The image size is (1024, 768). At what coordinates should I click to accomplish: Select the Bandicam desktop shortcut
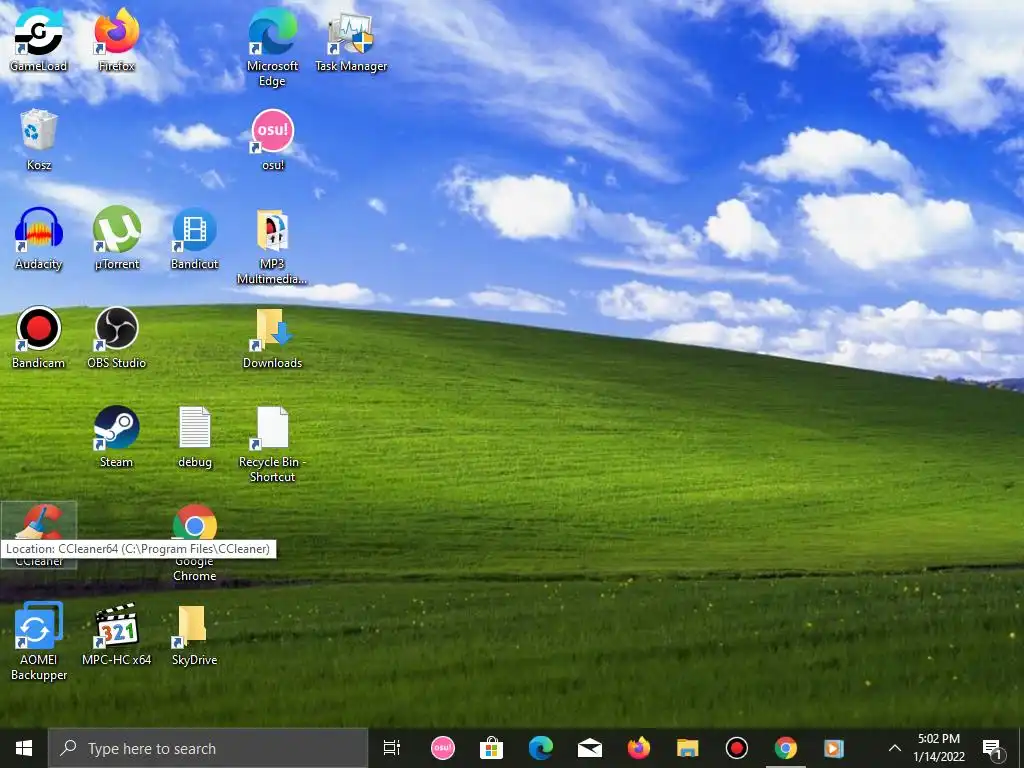tap(39, 337)
